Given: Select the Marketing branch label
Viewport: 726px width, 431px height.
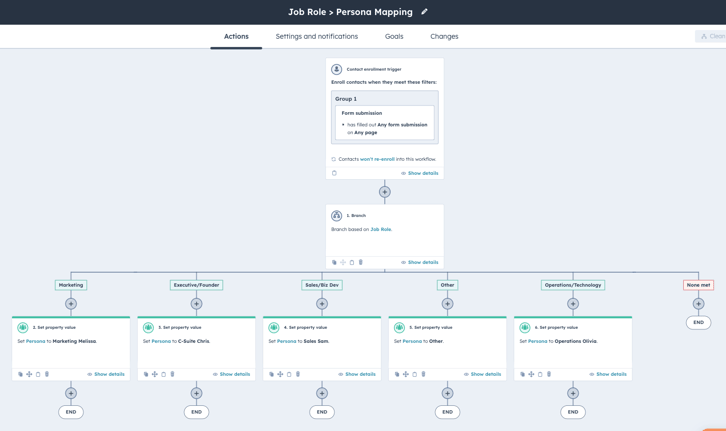Looking at the screenshot, I should click(71, 285).
